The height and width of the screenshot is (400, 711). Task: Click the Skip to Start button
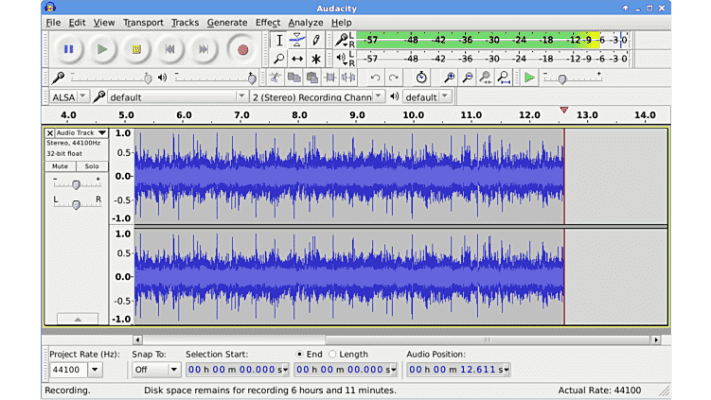pos(170,48)
